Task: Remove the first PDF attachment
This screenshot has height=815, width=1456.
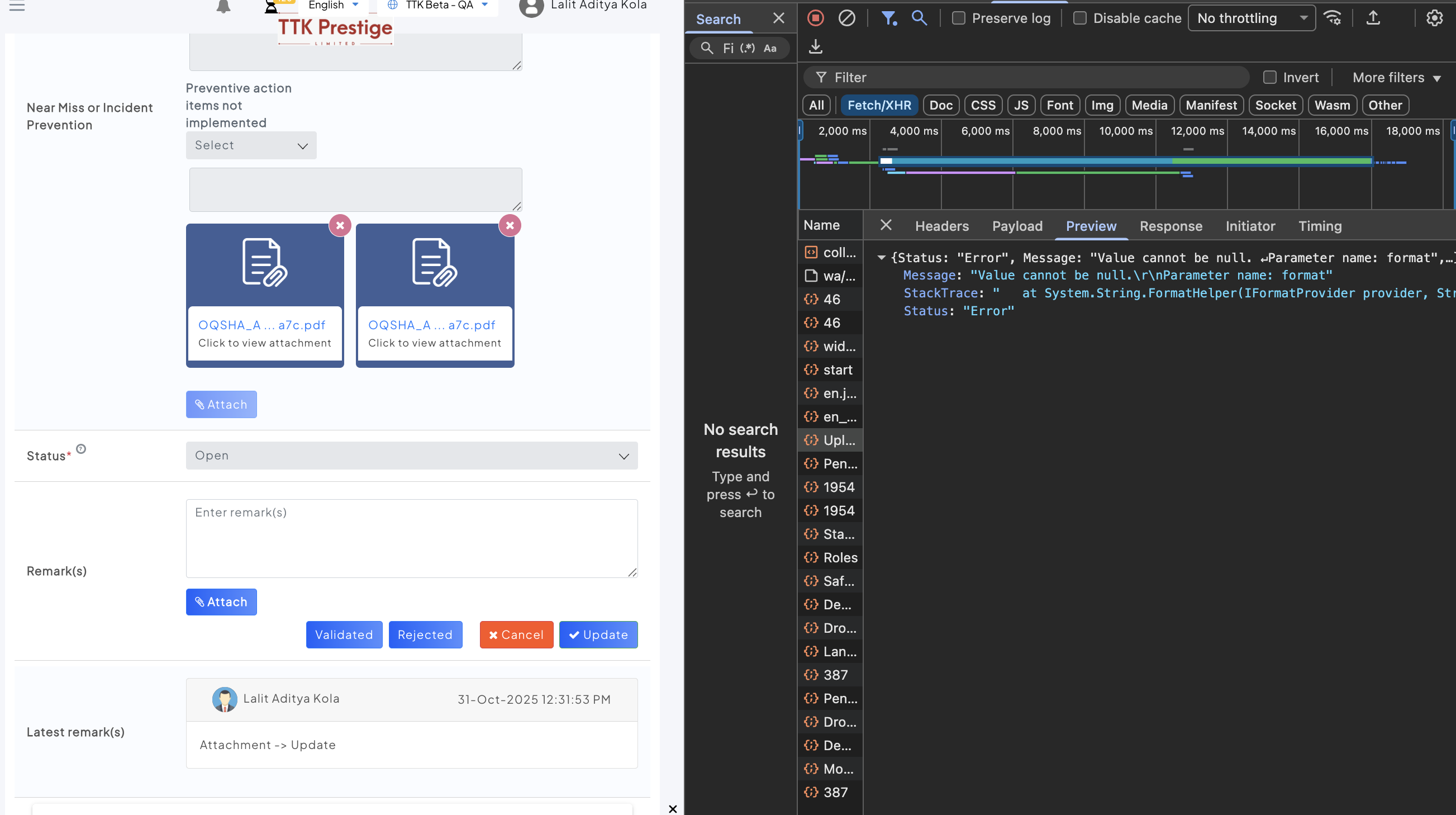Action: 340,225
